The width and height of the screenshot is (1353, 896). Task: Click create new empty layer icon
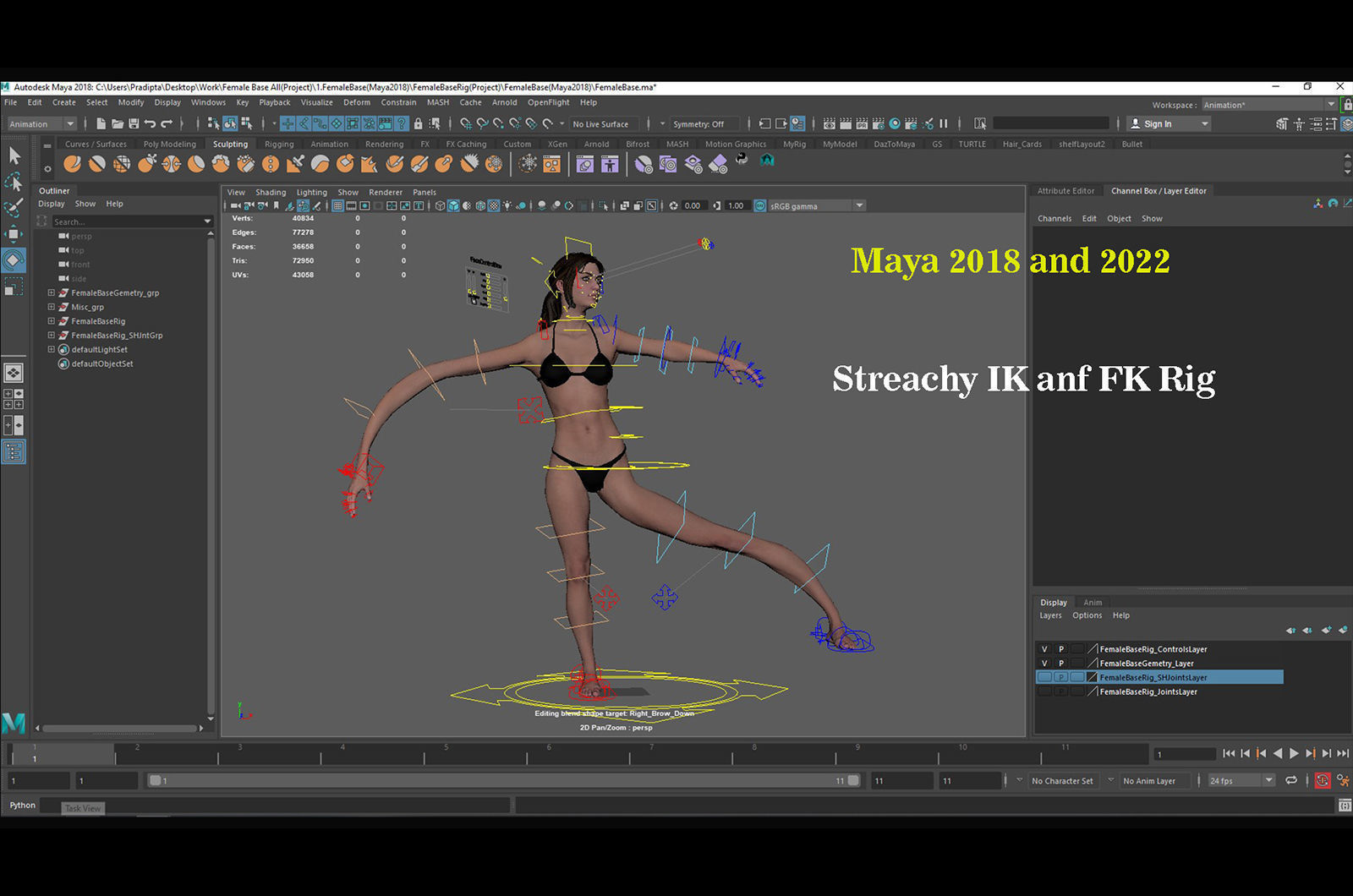(1326, 630)
